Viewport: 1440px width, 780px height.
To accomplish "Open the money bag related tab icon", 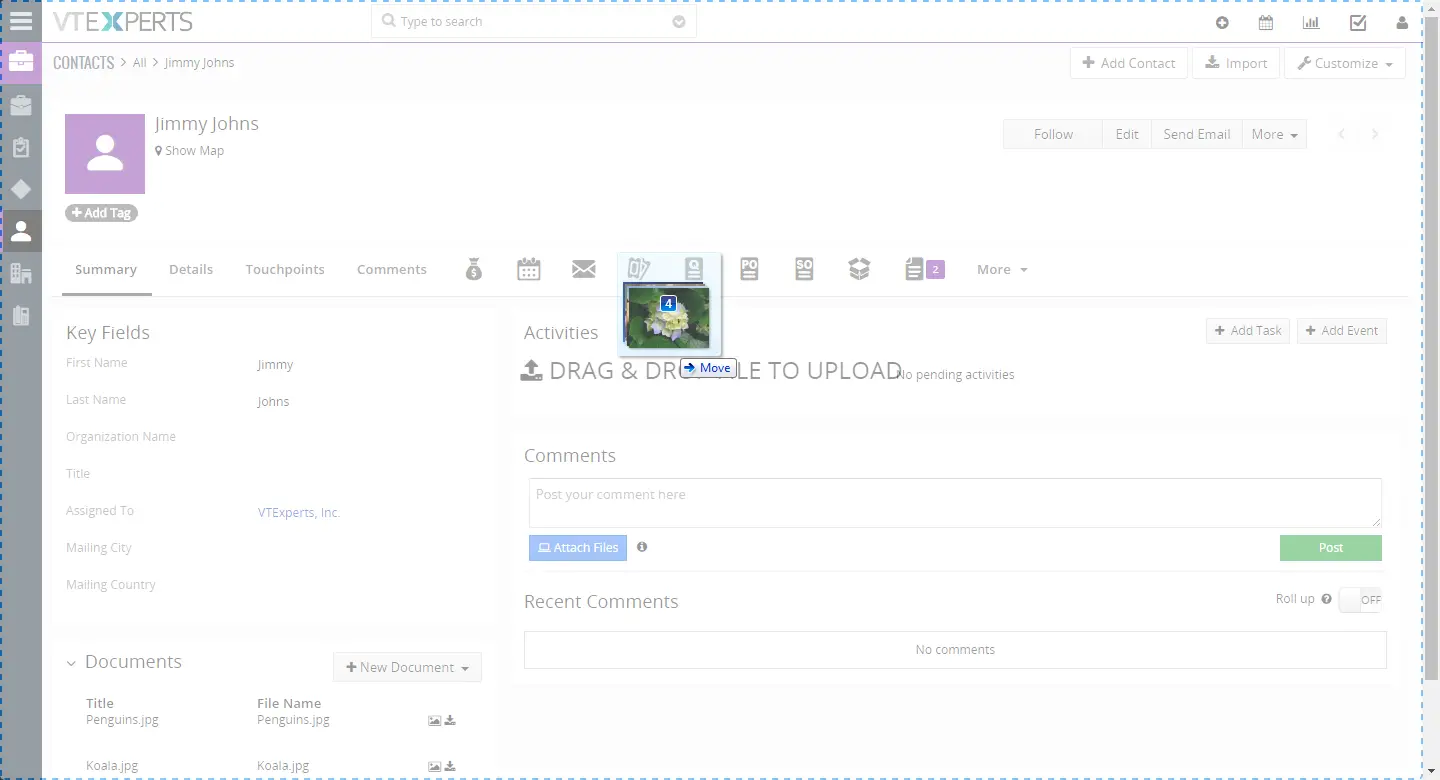I will [474, 269].
